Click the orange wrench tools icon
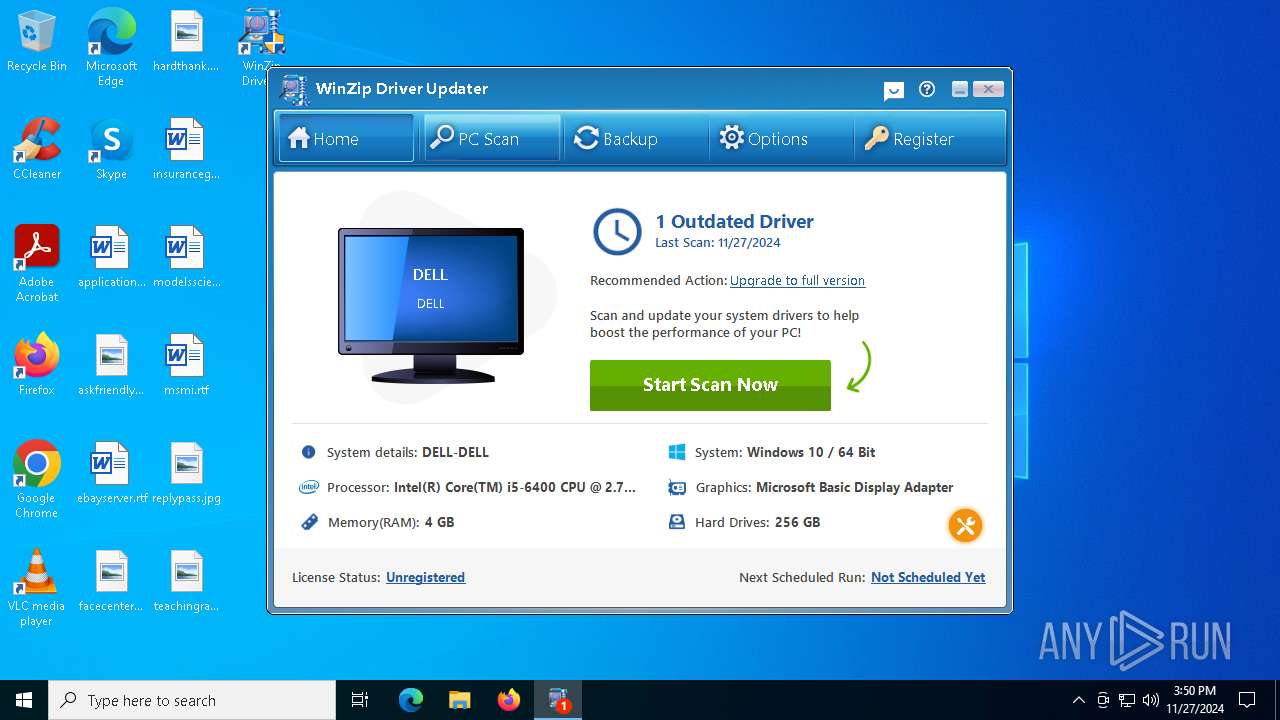 click(965, 525)
